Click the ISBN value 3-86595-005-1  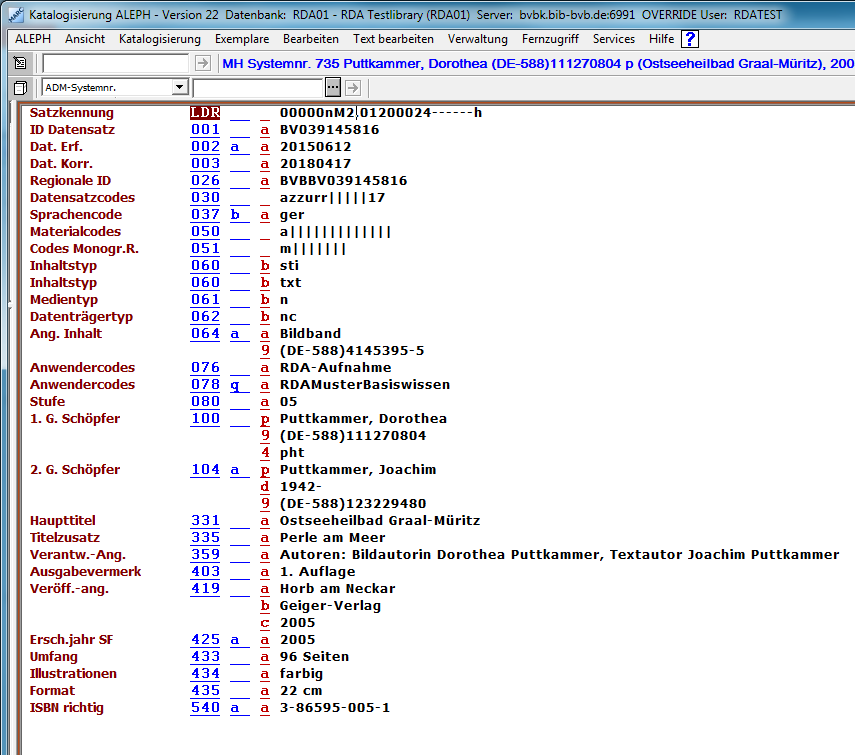[334, 708]
